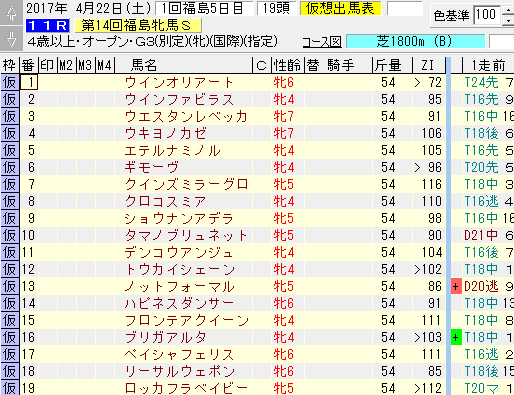Click the 仮想出馬表 yellow button

click(340, 8)
